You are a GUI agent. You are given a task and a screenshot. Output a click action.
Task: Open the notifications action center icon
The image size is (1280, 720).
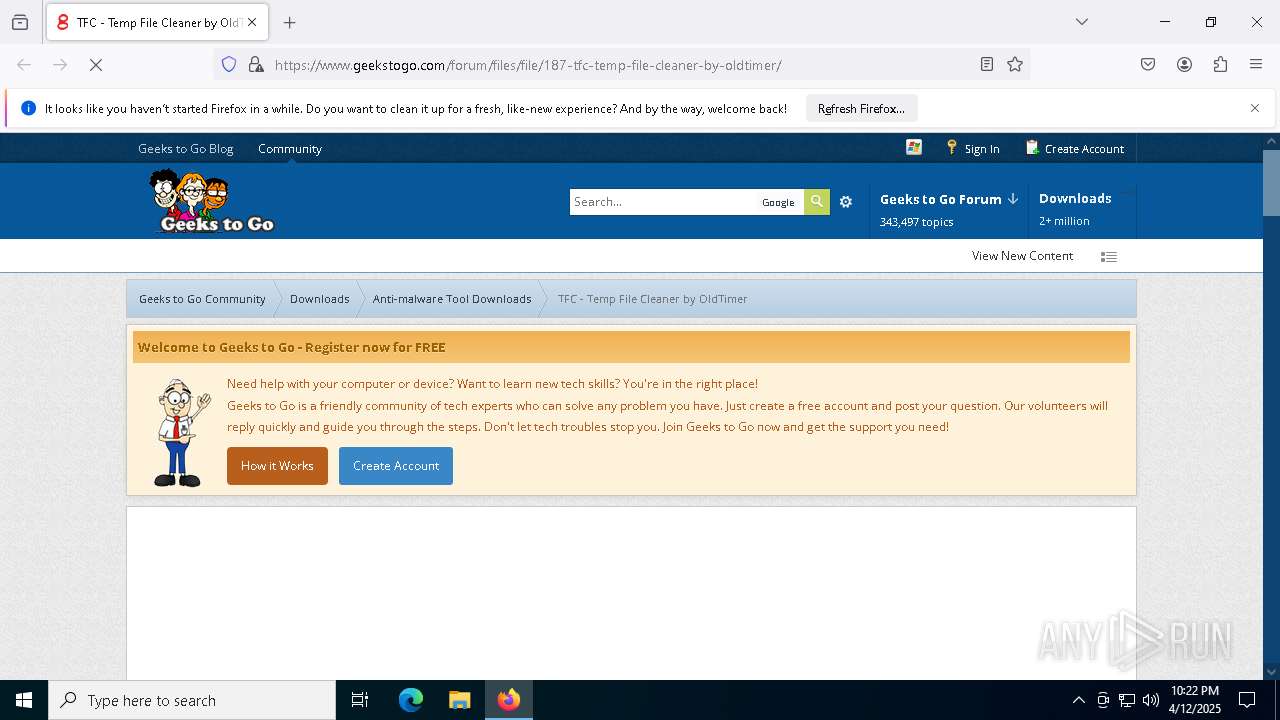1247,700
